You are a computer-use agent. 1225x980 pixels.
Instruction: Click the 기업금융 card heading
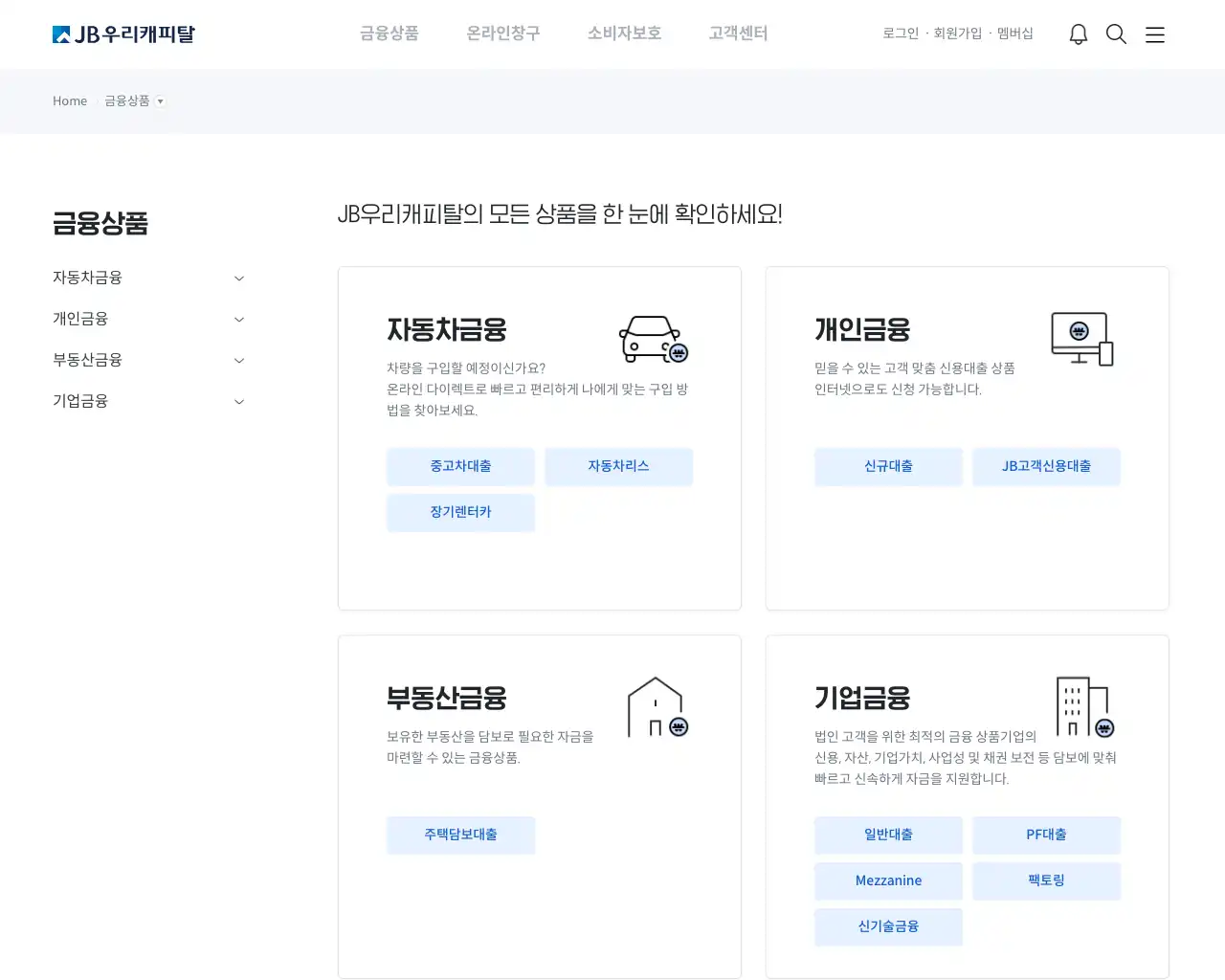tap(862, 699)
